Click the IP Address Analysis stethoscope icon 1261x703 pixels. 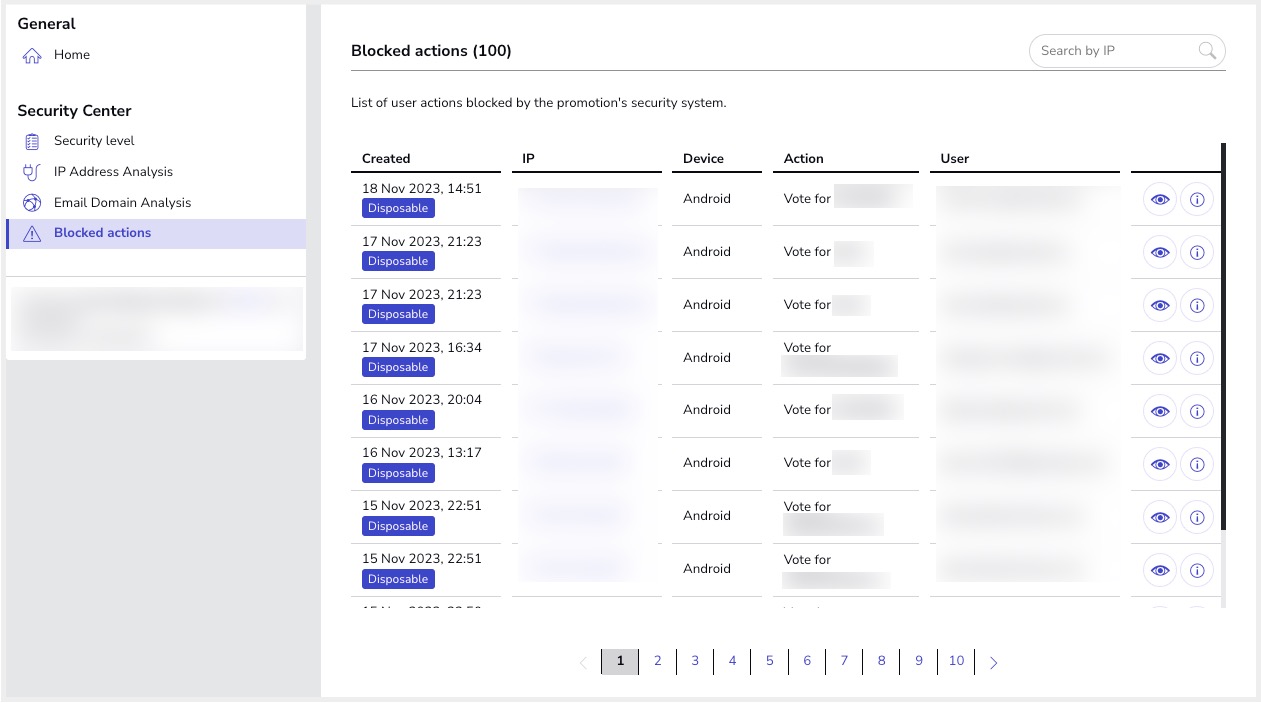(x=32, y=172)
